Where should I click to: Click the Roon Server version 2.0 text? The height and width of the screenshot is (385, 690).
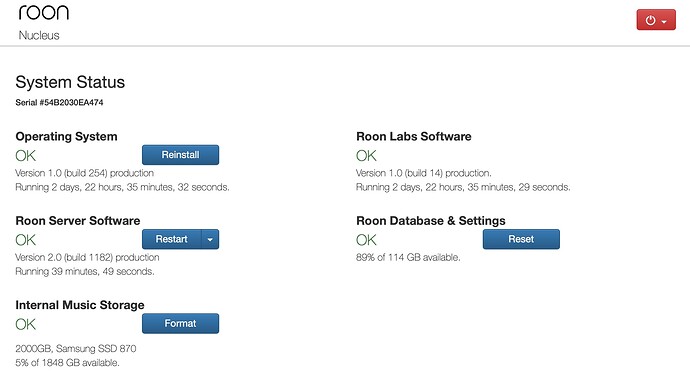[87, 257]
